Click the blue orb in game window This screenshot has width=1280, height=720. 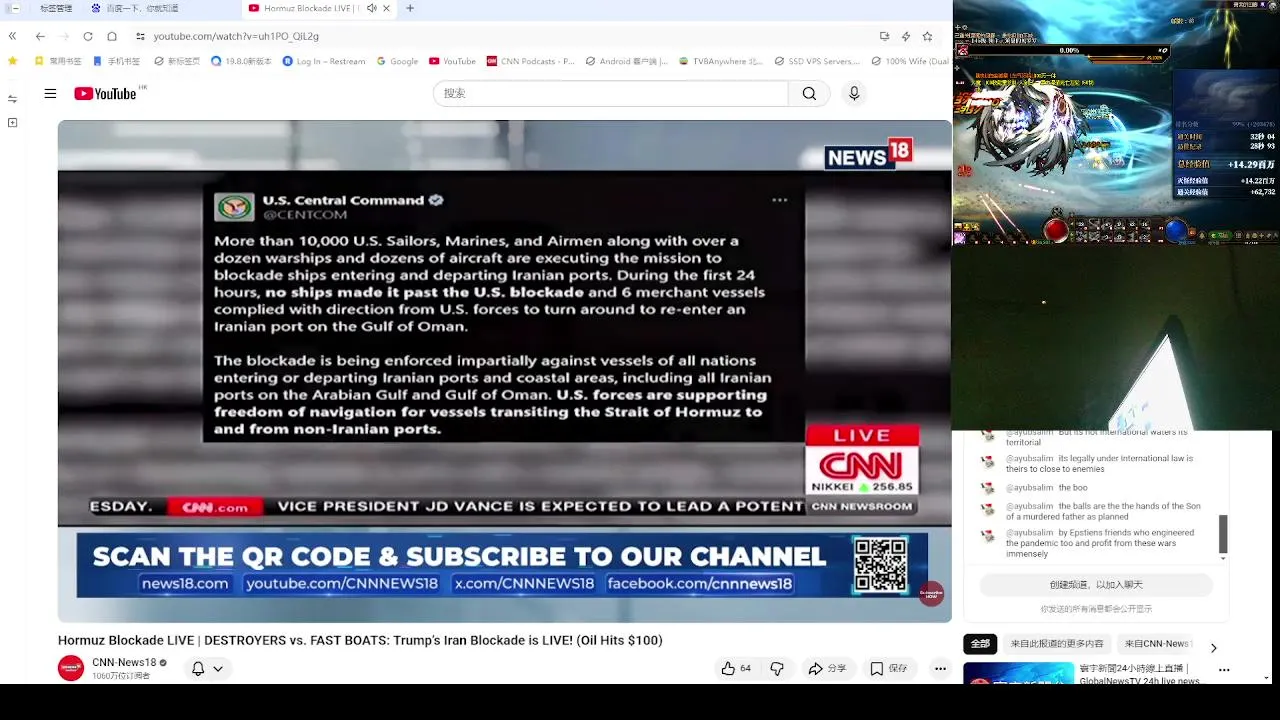pyautogui.click(x=1177, y=232)
